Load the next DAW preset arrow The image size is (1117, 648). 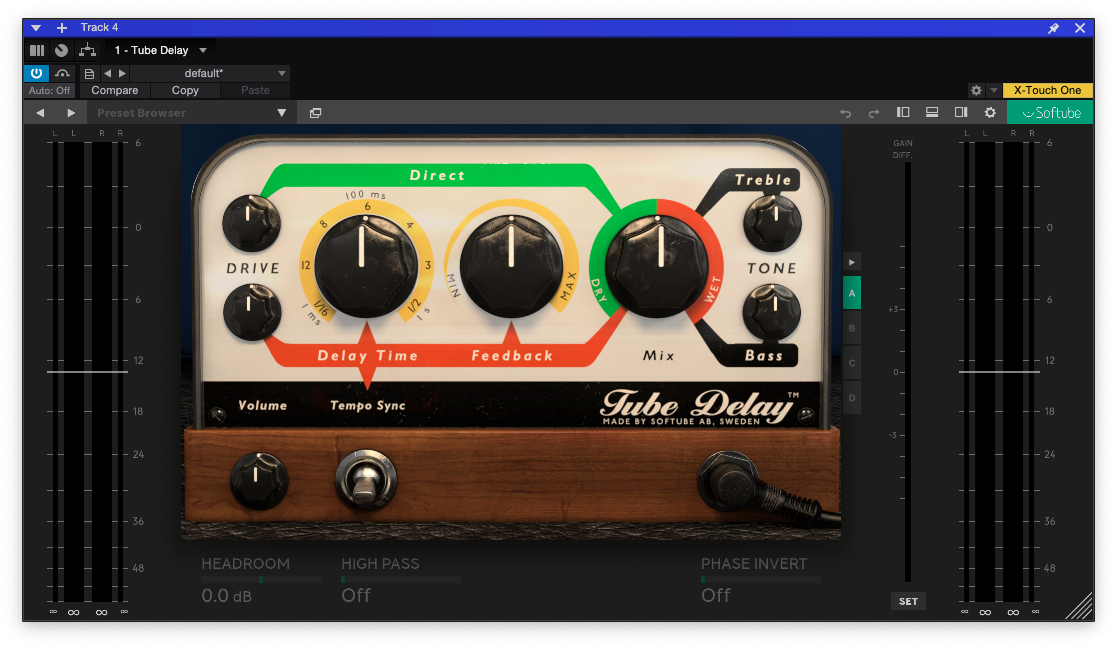tap(123, 73)
